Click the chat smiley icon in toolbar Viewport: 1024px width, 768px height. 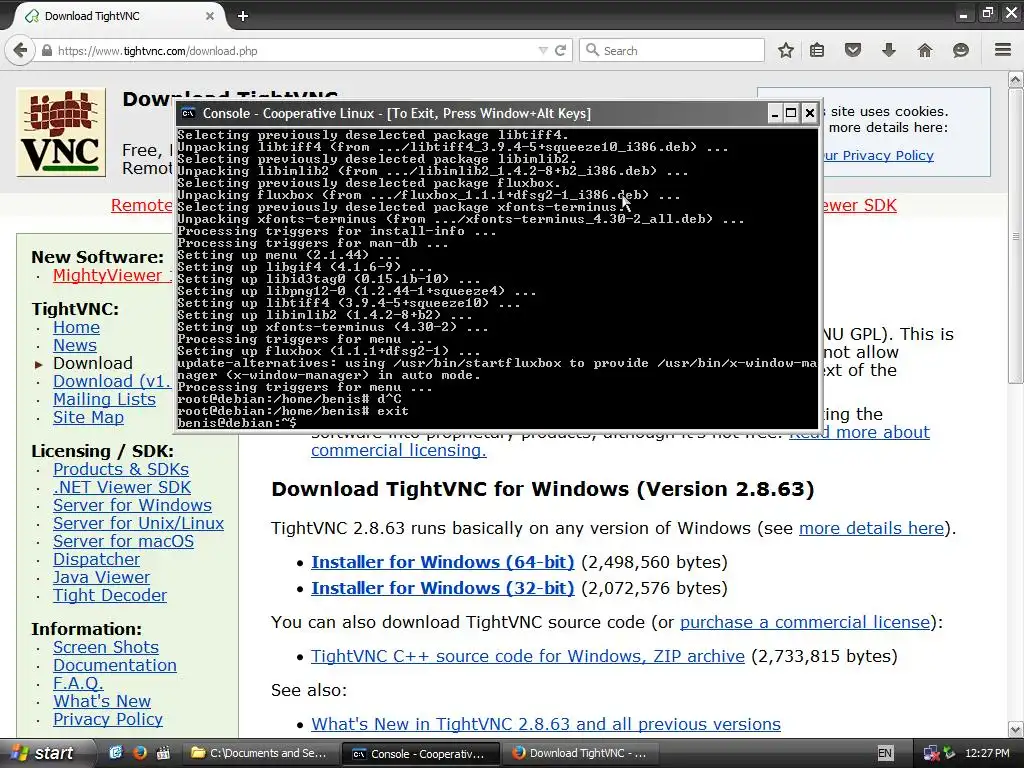click(961, 50)
